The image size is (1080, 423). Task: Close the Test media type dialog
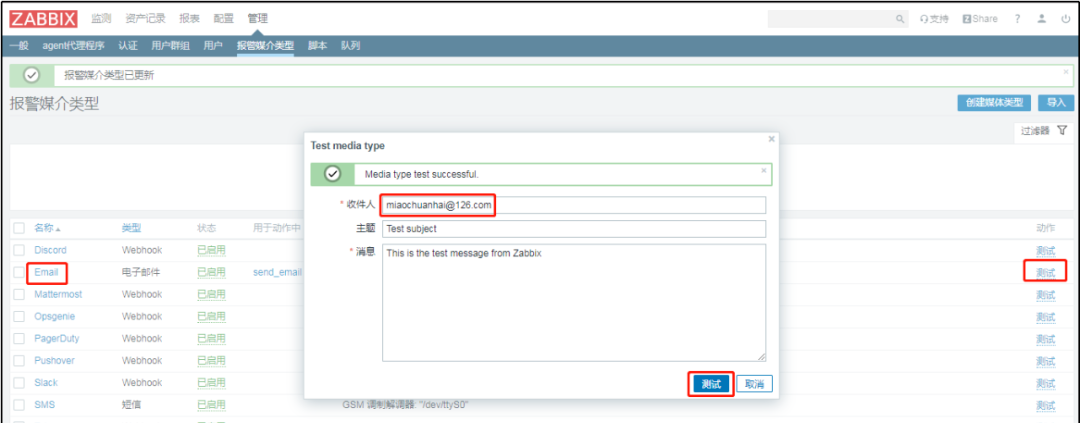(771, 139)
